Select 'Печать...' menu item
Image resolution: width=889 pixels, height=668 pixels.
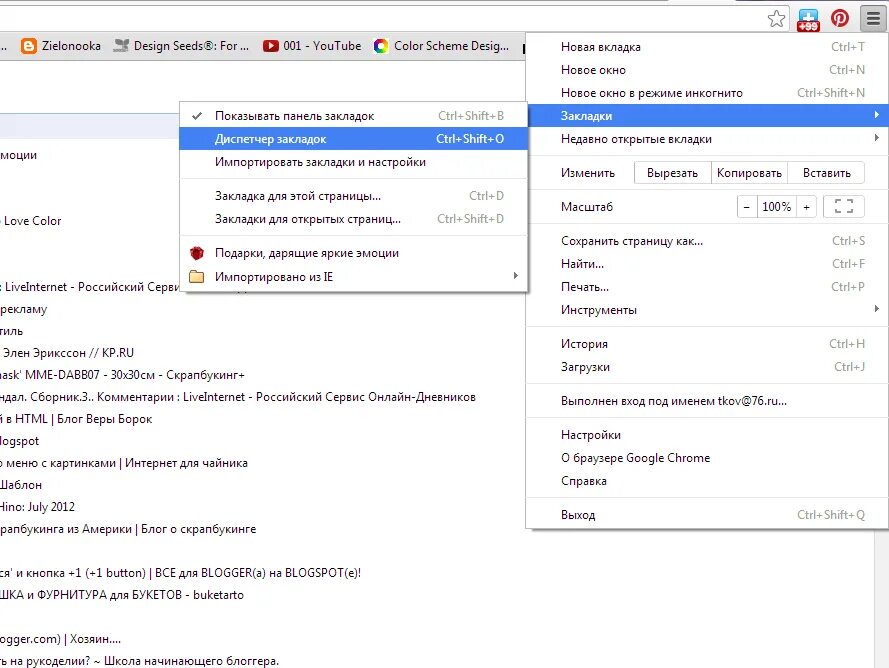pyautogui.click(x=706, y=287)
